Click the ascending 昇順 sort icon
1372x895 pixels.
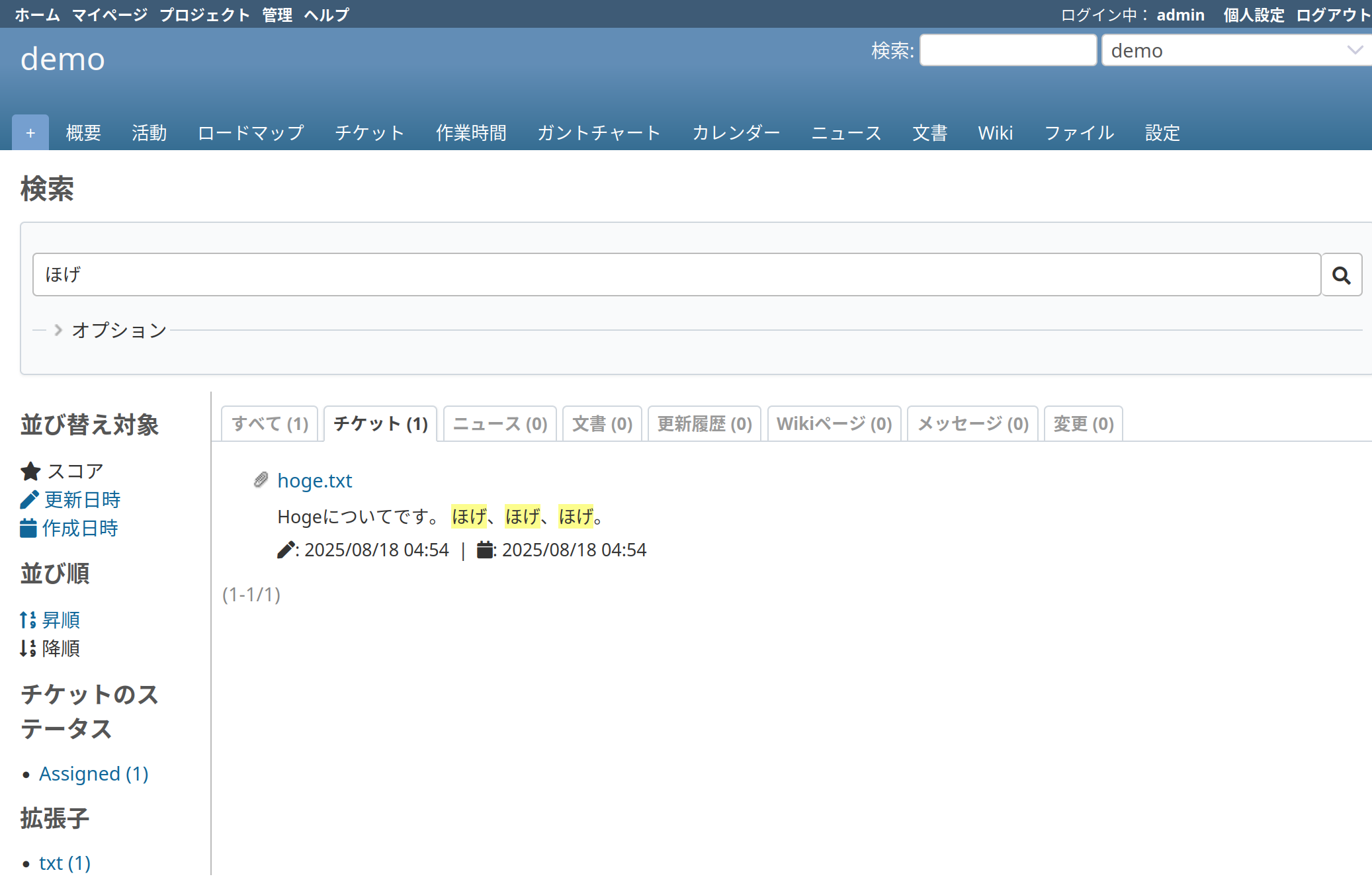[x=28, y=620]
